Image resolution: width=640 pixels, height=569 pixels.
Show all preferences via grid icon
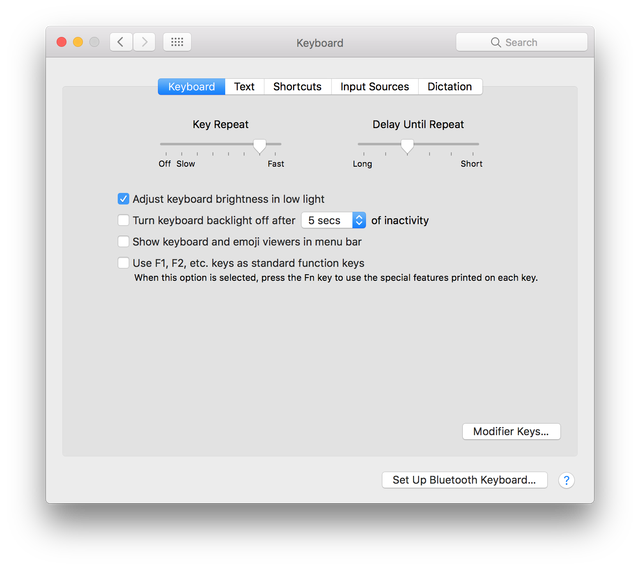pos(177,42)
